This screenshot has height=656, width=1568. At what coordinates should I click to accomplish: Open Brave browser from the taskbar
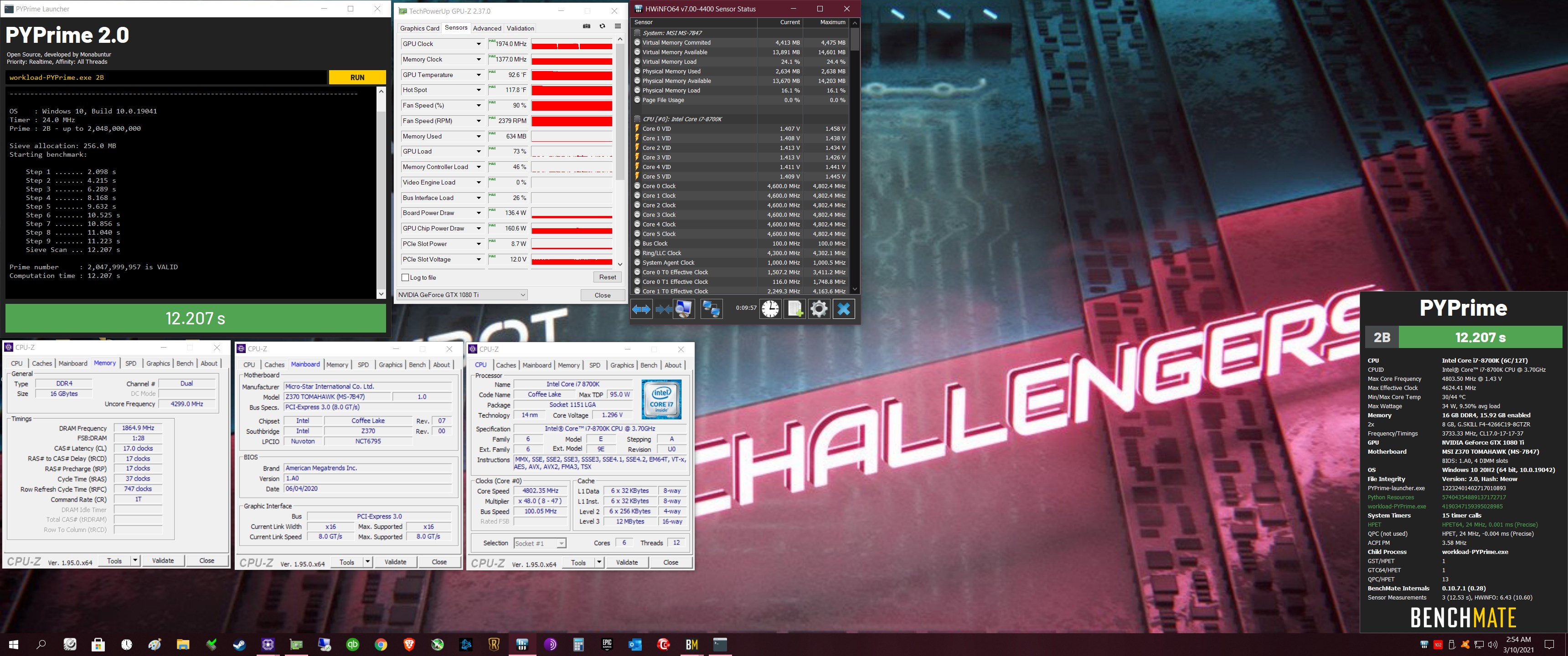409,644
